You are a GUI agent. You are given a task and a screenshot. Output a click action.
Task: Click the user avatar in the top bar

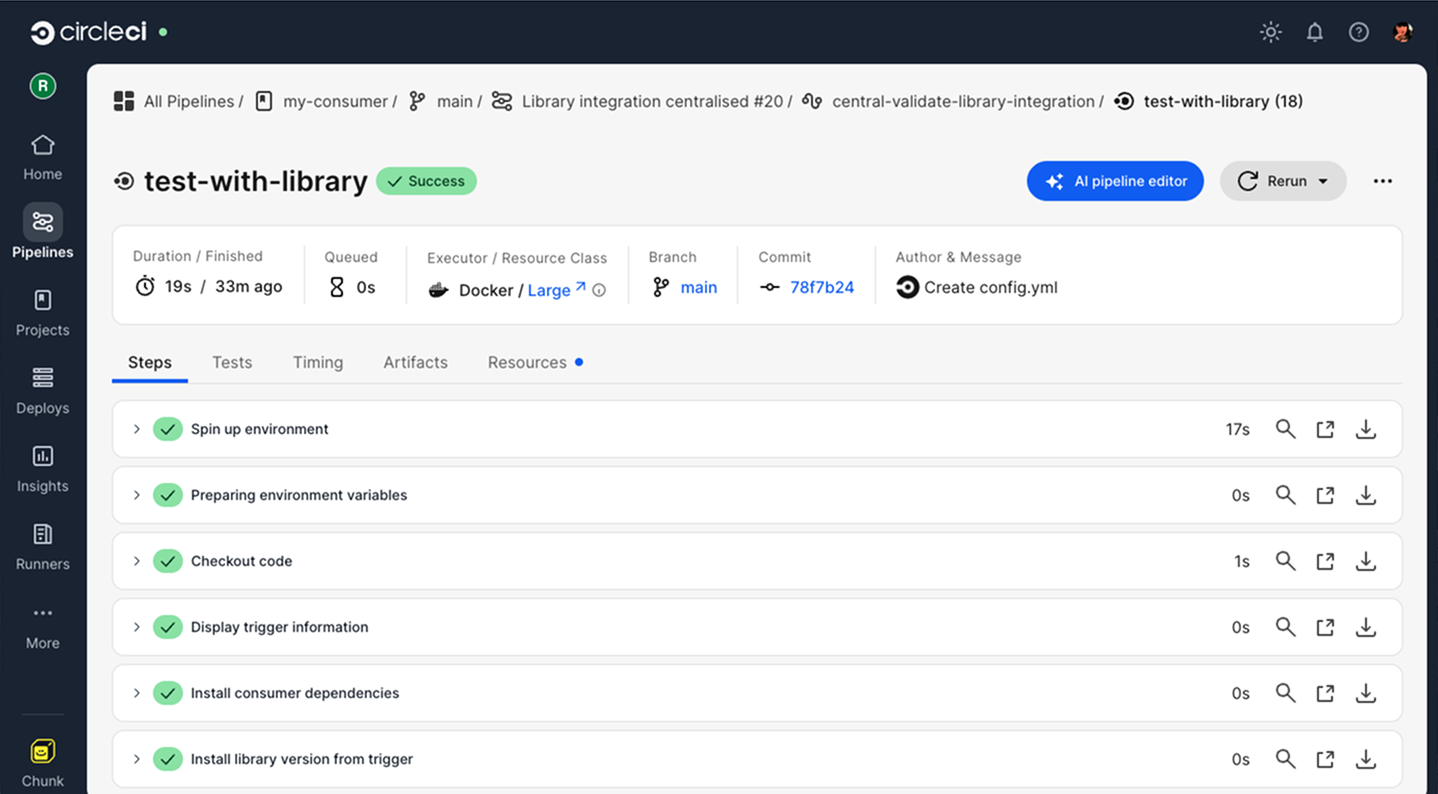tap(1403, 31)
